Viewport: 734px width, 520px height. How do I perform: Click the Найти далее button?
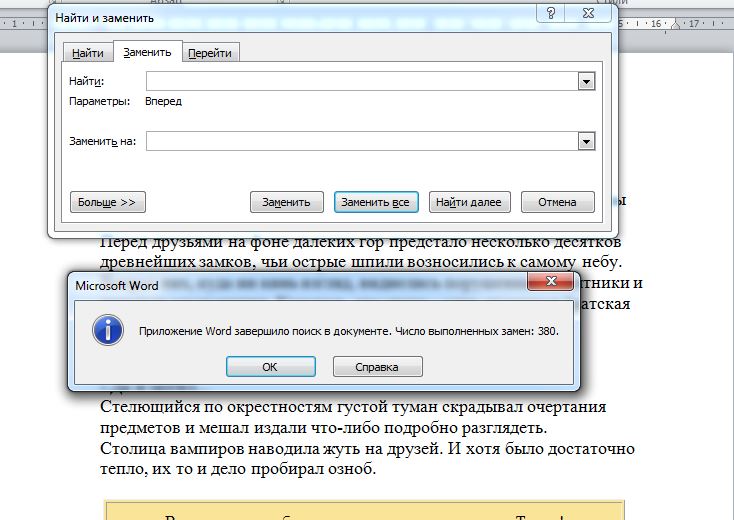tap(470, 202)
